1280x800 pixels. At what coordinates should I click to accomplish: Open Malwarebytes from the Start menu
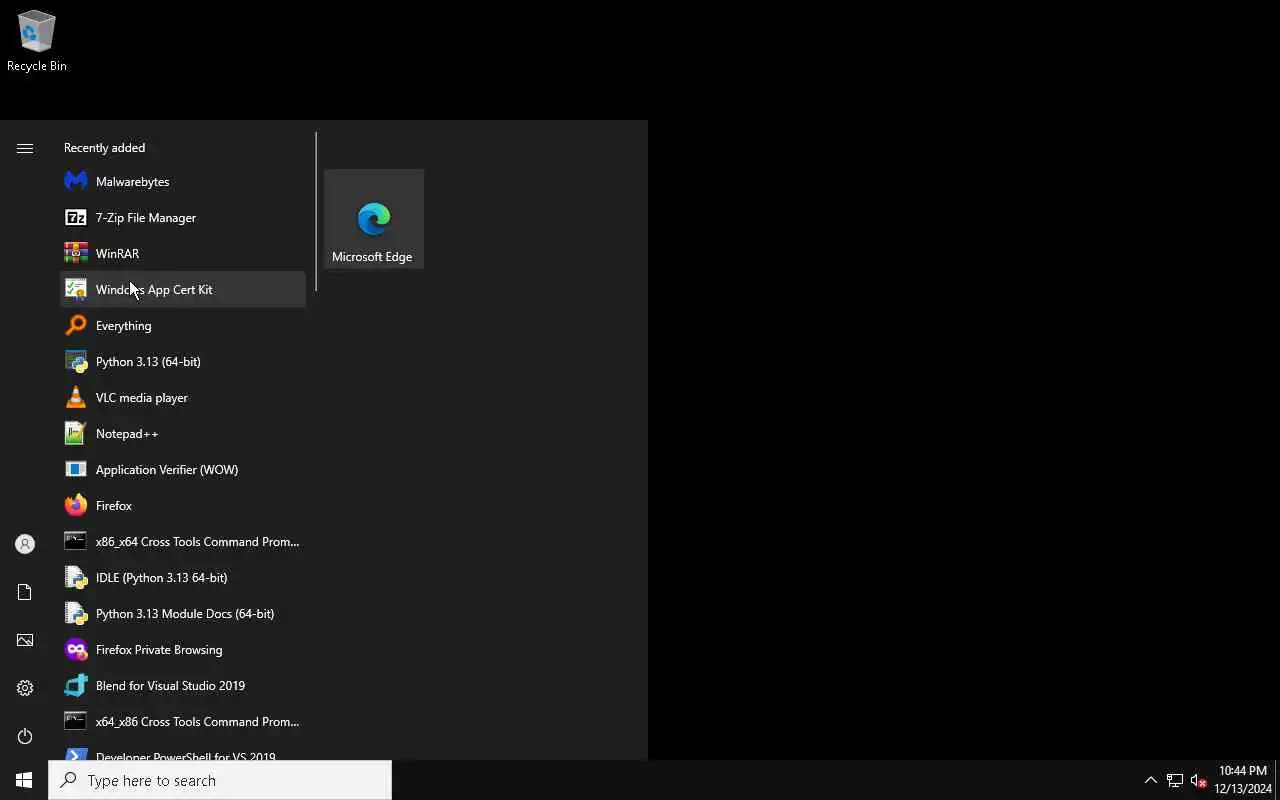[183, 182]
